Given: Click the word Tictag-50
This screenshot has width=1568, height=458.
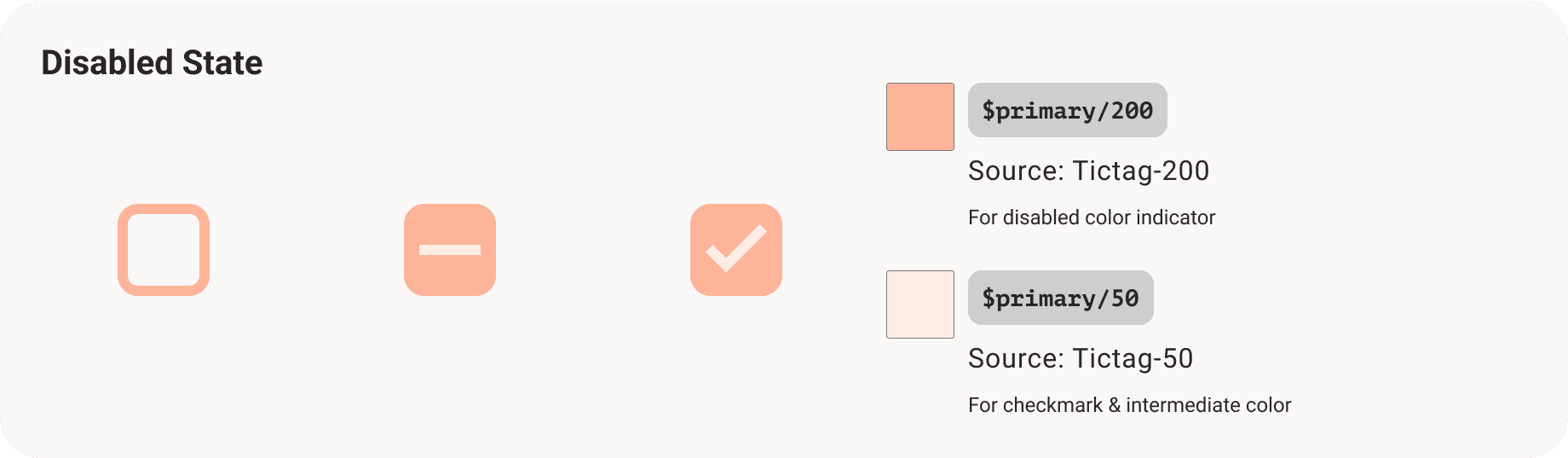Looking at the screenshot, I should click(1133, 358).
